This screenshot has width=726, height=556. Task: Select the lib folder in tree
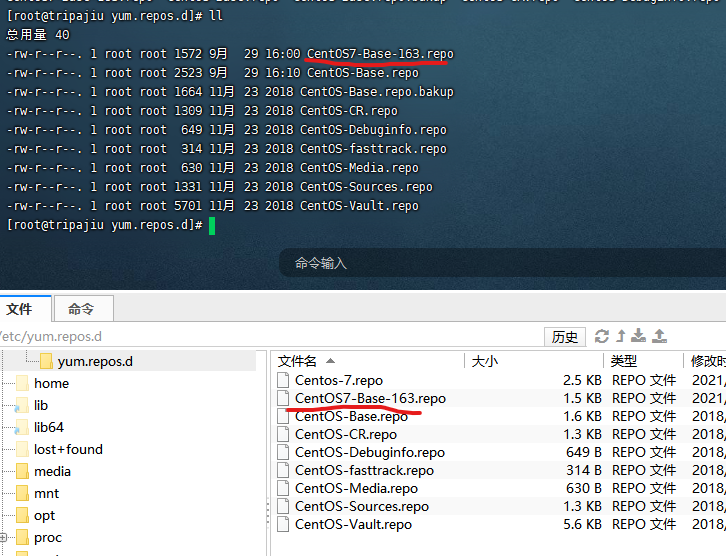[x=41, y=406]
